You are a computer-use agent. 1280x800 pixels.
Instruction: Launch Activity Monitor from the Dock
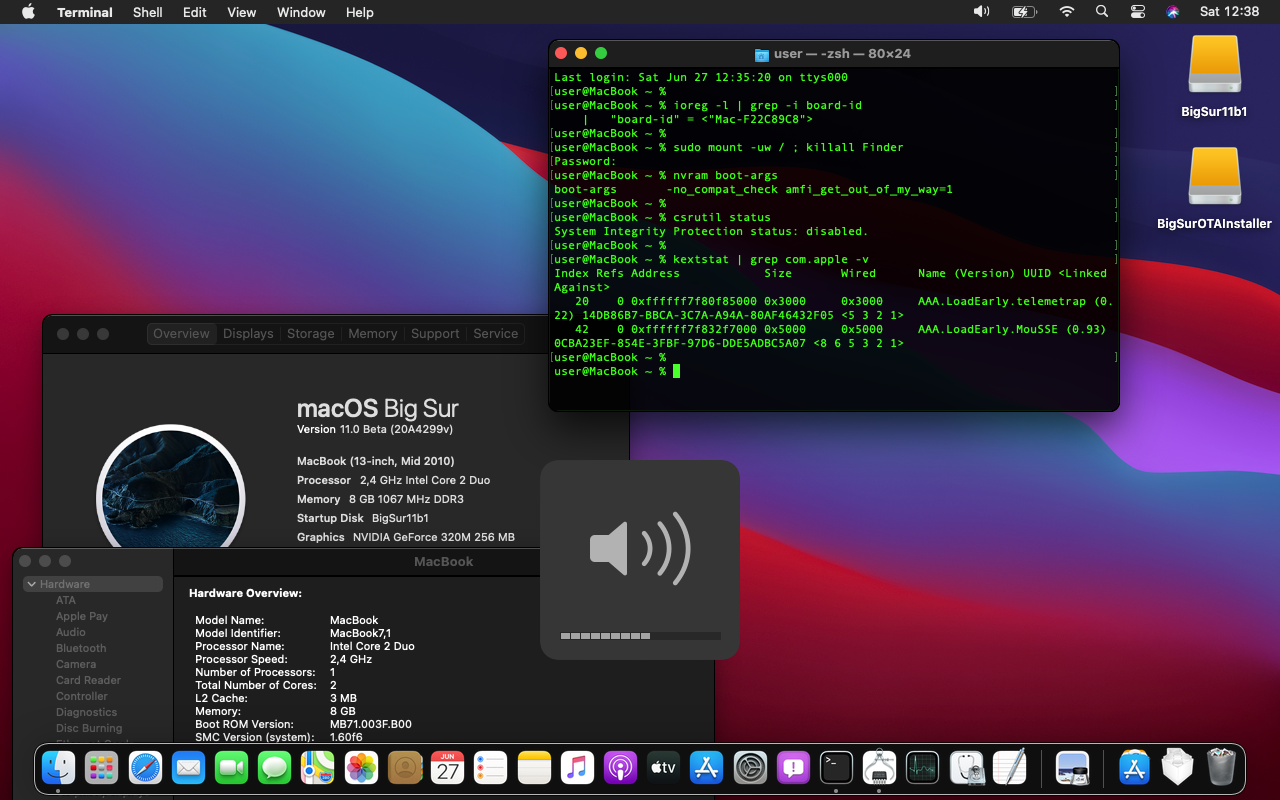click(x=922, y=768)
